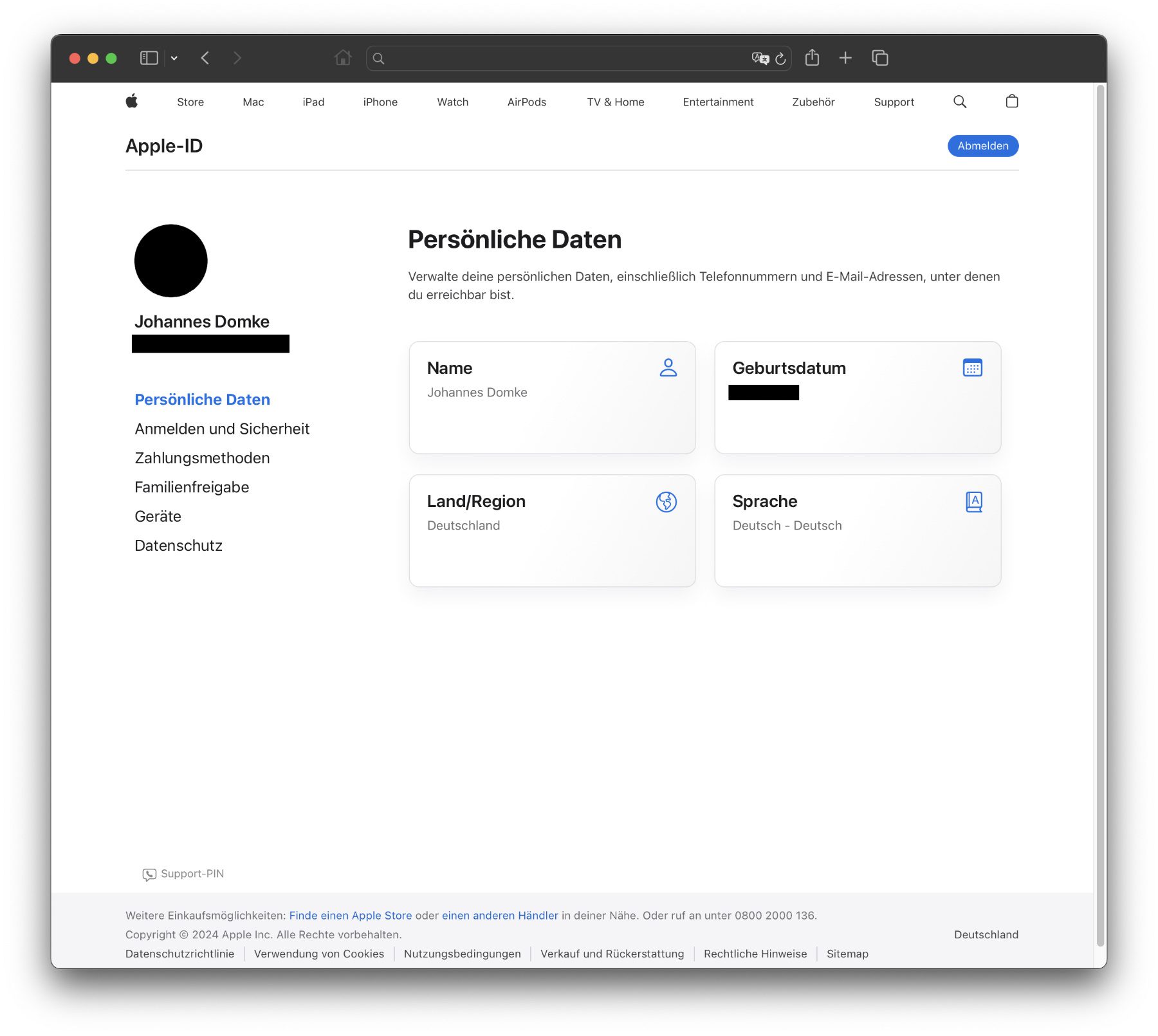This screenshot has height=1036, width=1158.
Task: Open the Geburtsdatum card
Action: (x=857, y=397)
